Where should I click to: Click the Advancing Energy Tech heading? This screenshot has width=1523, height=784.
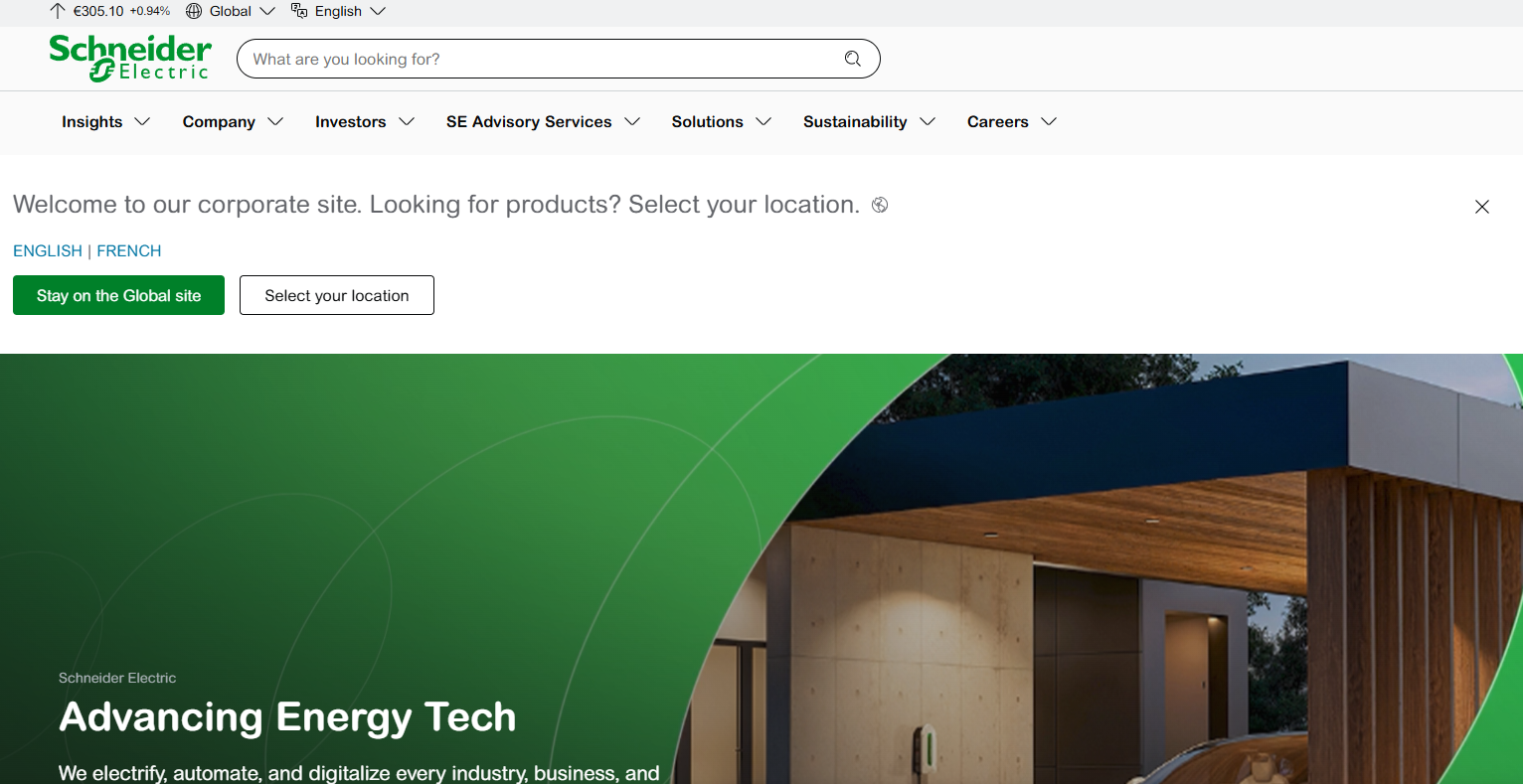[x=287, y=717]
